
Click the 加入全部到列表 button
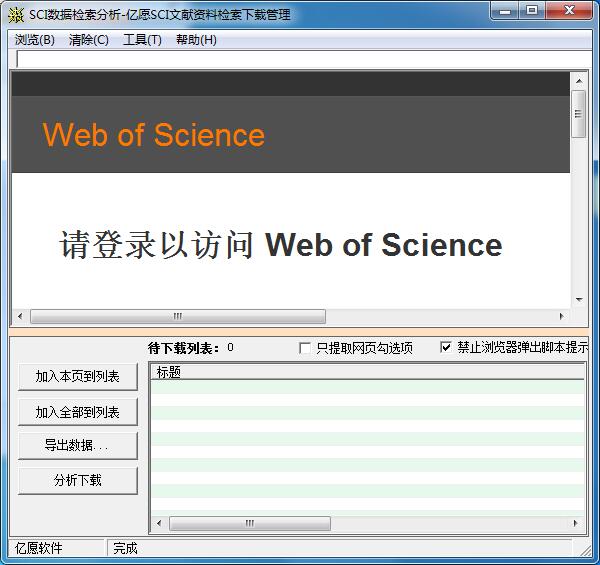[78, 412]
